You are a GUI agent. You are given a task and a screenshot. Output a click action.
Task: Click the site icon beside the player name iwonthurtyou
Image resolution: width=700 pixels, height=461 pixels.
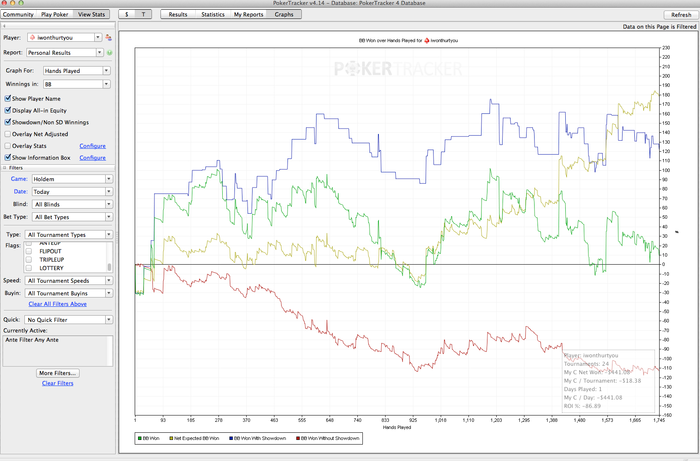pyautogui.click(x=33, y=37)
